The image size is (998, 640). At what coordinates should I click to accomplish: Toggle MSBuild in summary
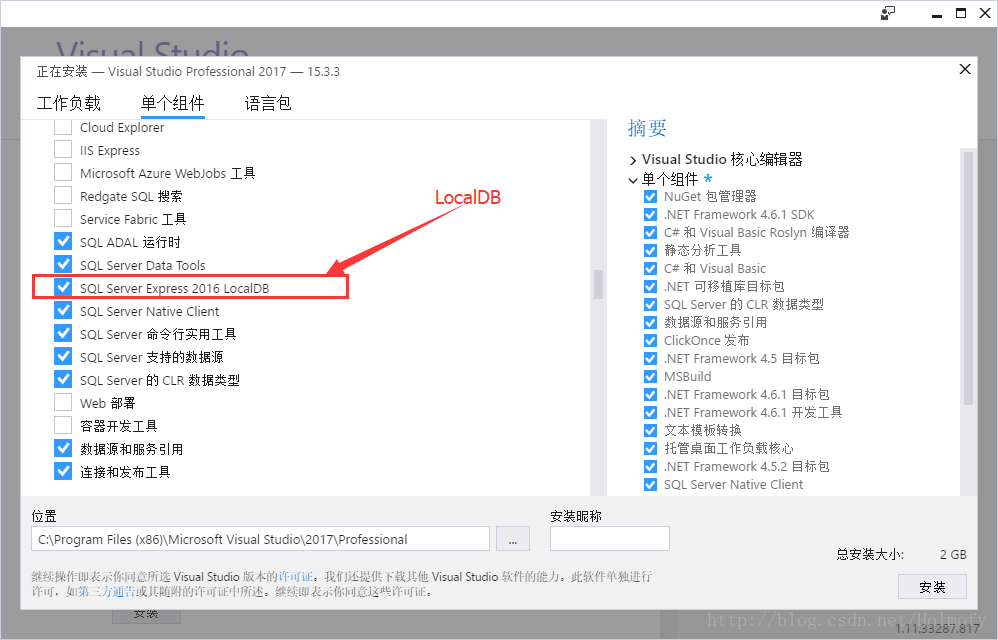(650, 376)
